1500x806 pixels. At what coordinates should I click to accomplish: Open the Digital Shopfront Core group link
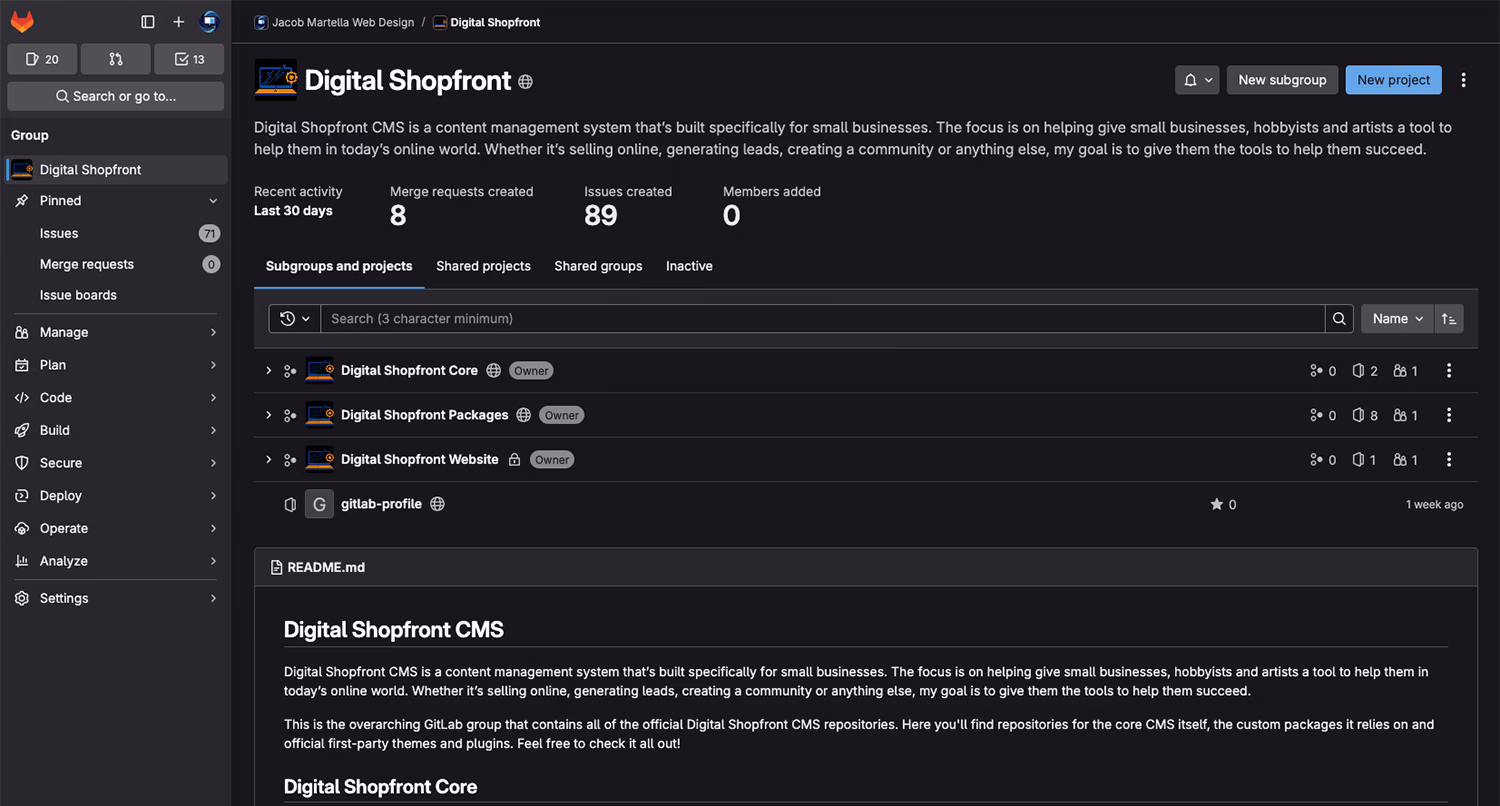[x=409, y=371]
